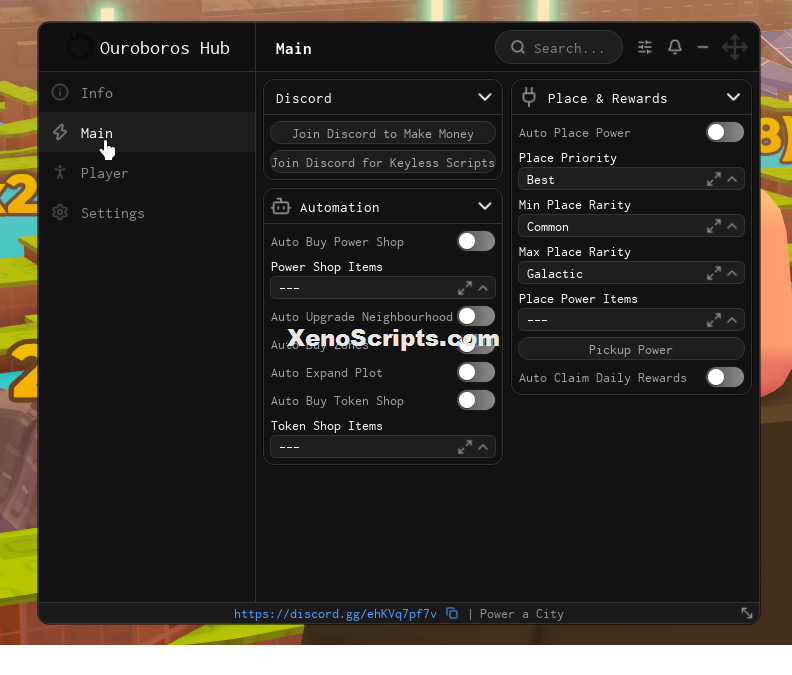Expand Place Power Items list with arrows icon
792x675 pixels.
pos(714,320)
